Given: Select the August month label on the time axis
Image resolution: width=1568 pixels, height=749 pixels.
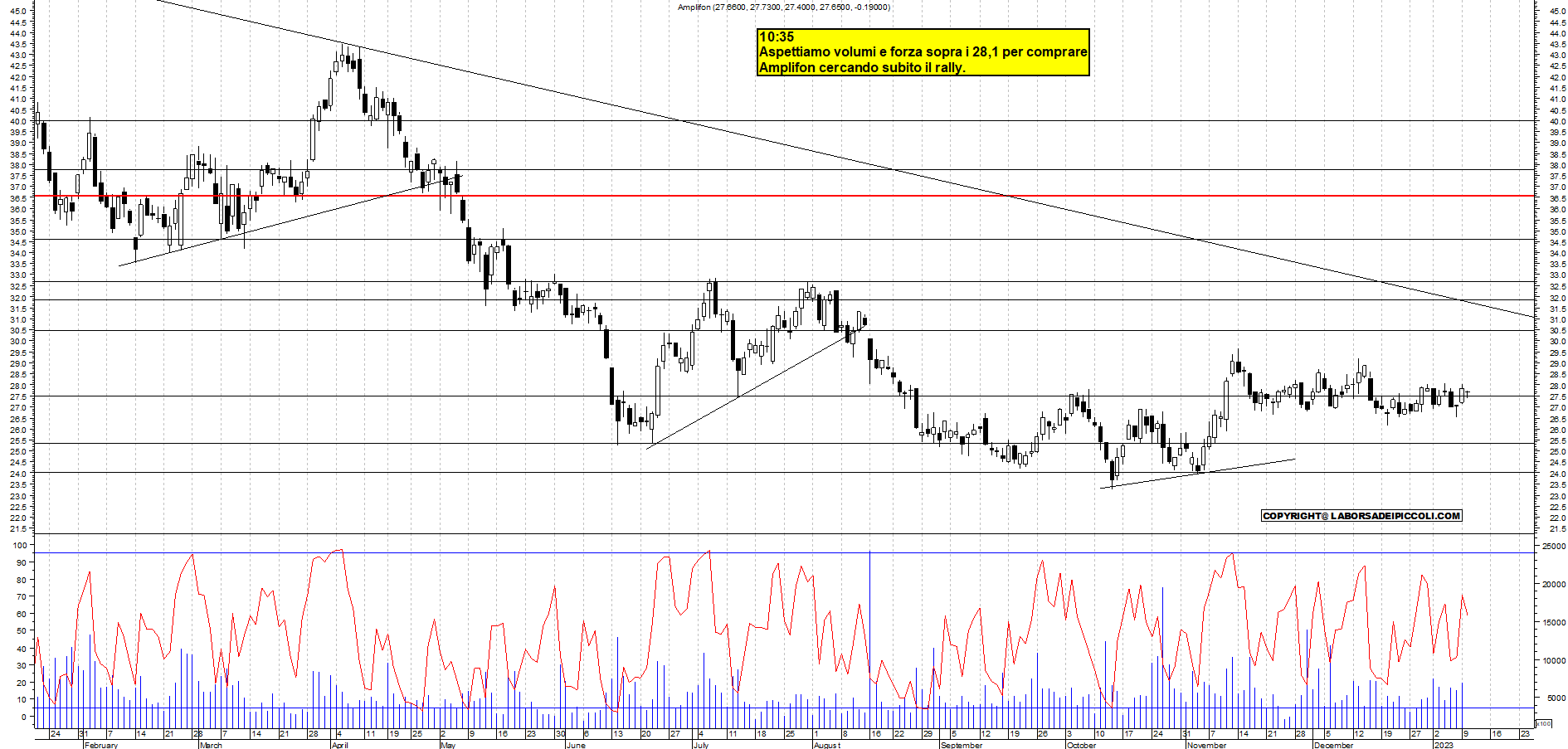Looking at the screenshot, I should pos(826,745).
